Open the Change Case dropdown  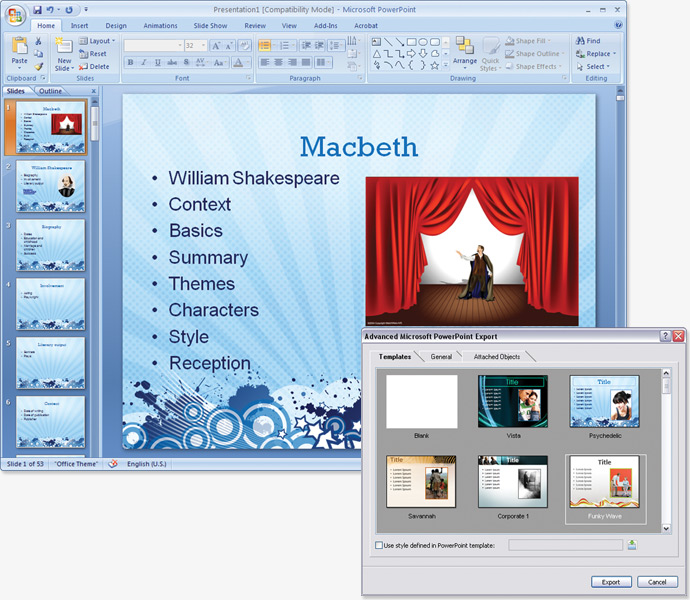pos(219,63)
